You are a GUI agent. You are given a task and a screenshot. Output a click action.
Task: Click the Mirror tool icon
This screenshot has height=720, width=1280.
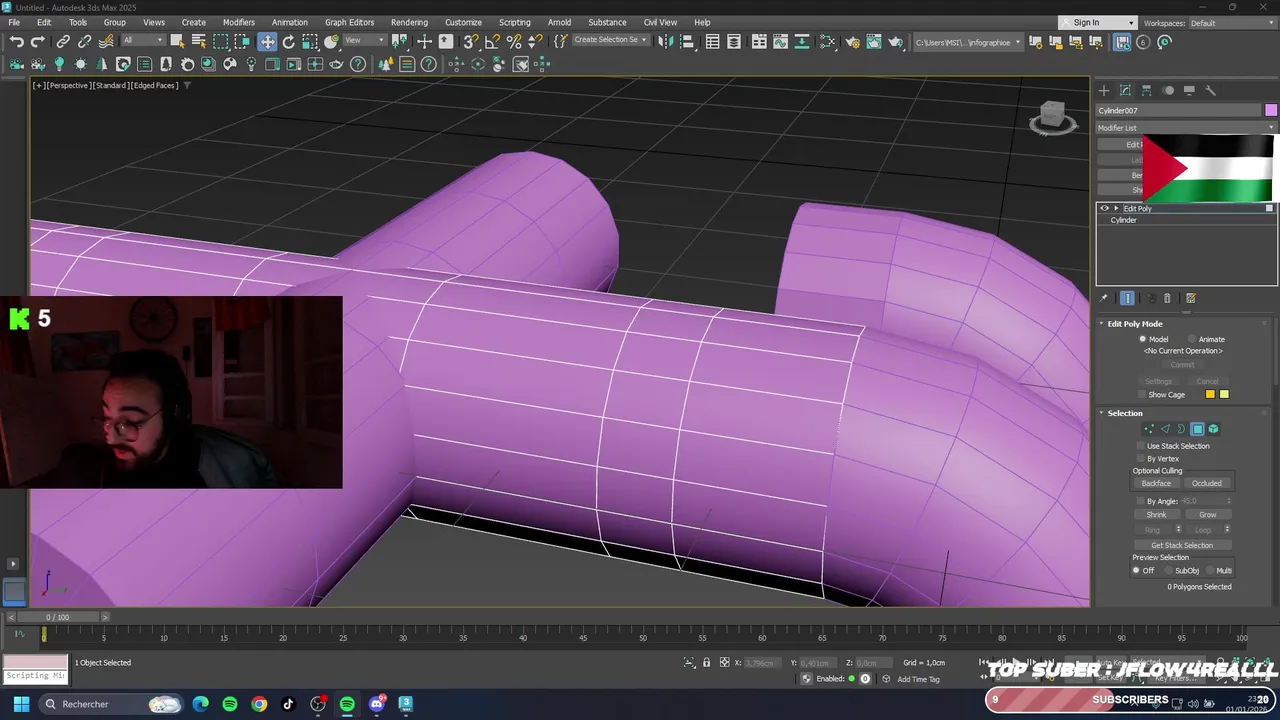pyautogui.click(x=665, y=41)
